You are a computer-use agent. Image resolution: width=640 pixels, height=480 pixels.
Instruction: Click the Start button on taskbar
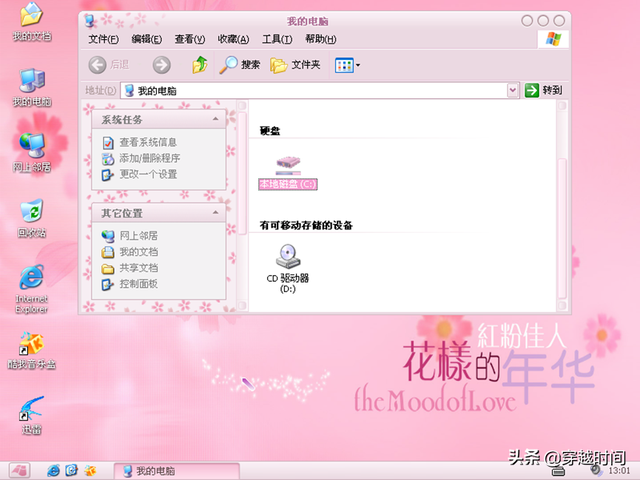pos(20,471)
